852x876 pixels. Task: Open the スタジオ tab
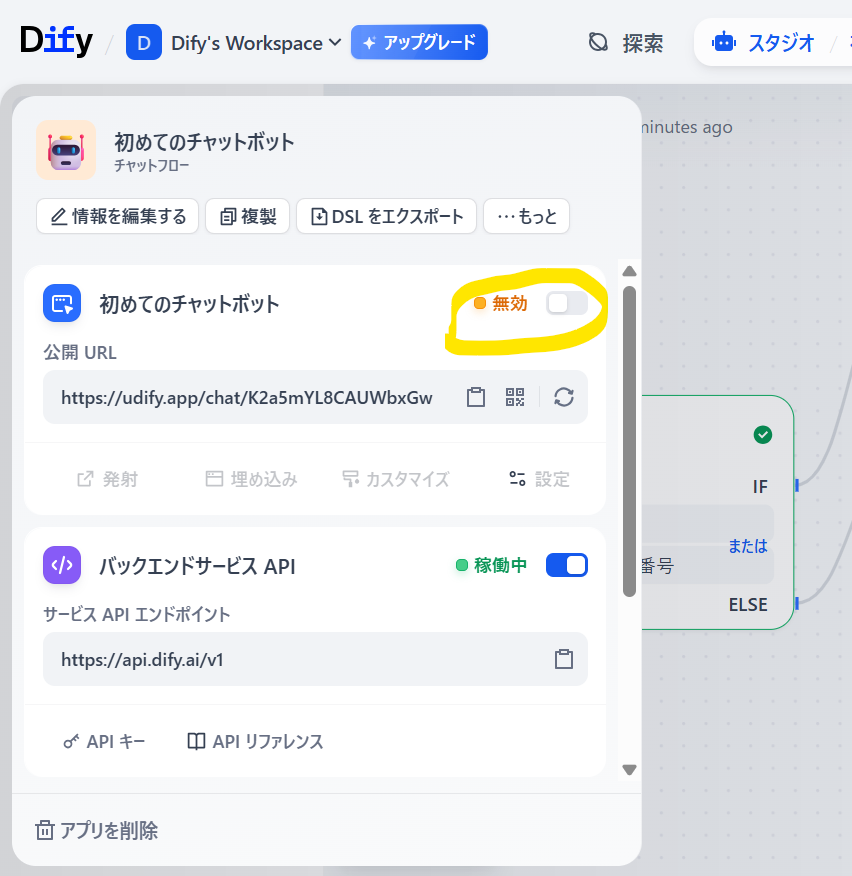[763, 43]
